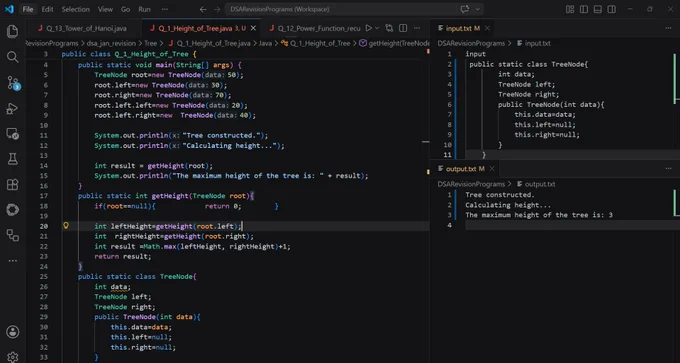Open the Tree folder breadcrumb
This screenshot has height=363, width=680.
tap(150, 43)
